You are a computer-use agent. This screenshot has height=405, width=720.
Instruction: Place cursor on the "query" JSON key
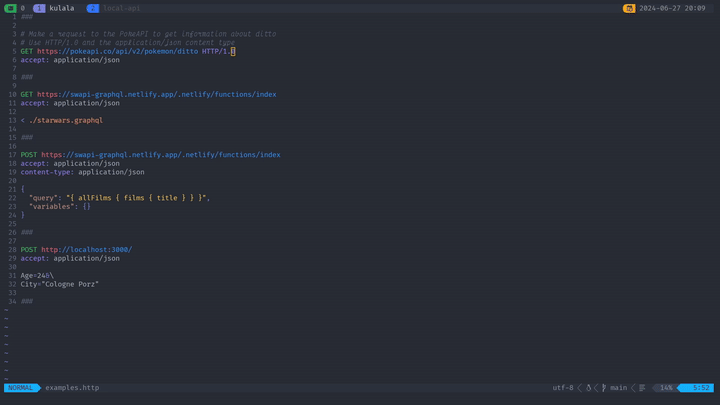[45, 198]
